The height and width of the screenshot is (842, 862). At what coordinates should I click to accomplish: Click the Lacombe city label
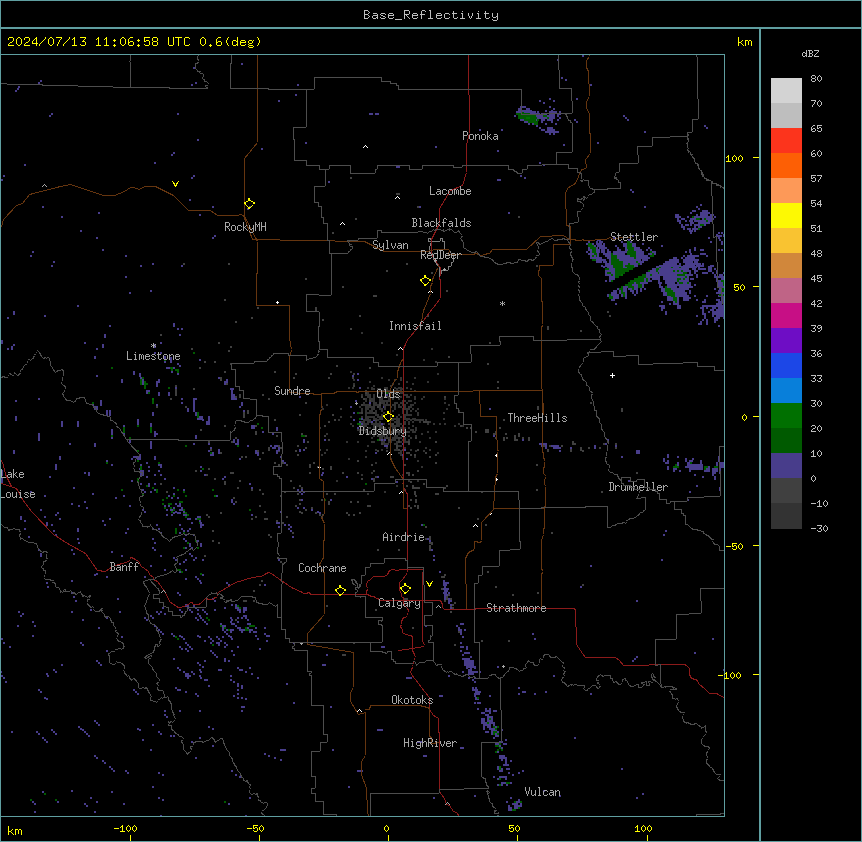coord(450,191)
